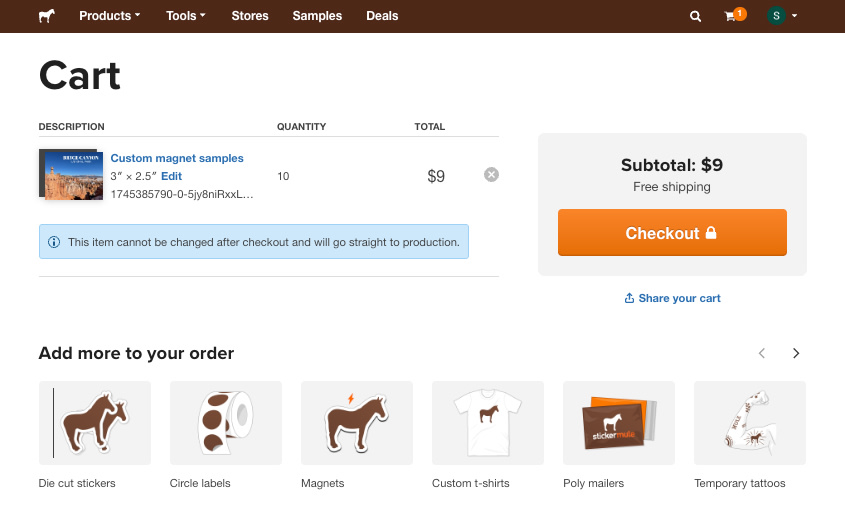
Task: Go to next carousel products arrow
Action: click(x=796, y=353)
